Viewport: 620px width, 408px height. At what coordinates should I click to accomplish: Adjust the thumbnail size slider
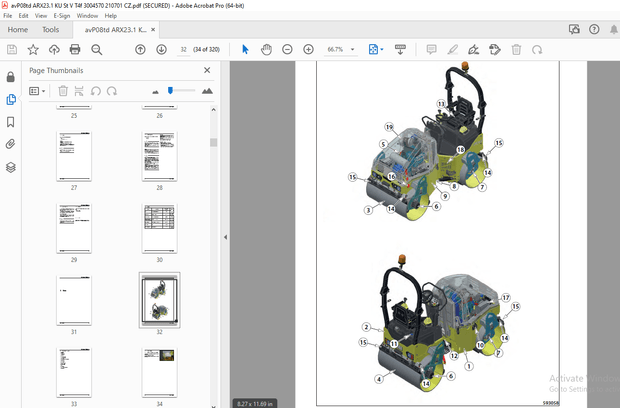click(172, 91)
